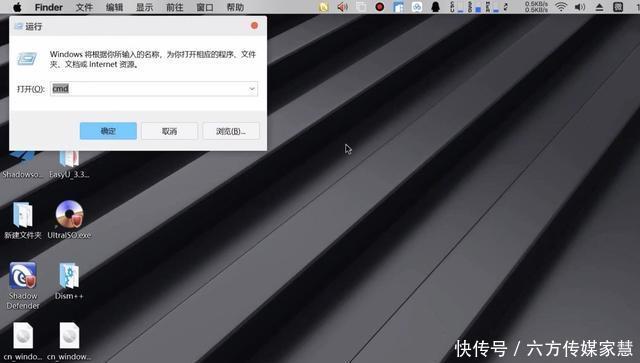Open the volume menu bar icon

pyautogui.click(x=580, y=7)
